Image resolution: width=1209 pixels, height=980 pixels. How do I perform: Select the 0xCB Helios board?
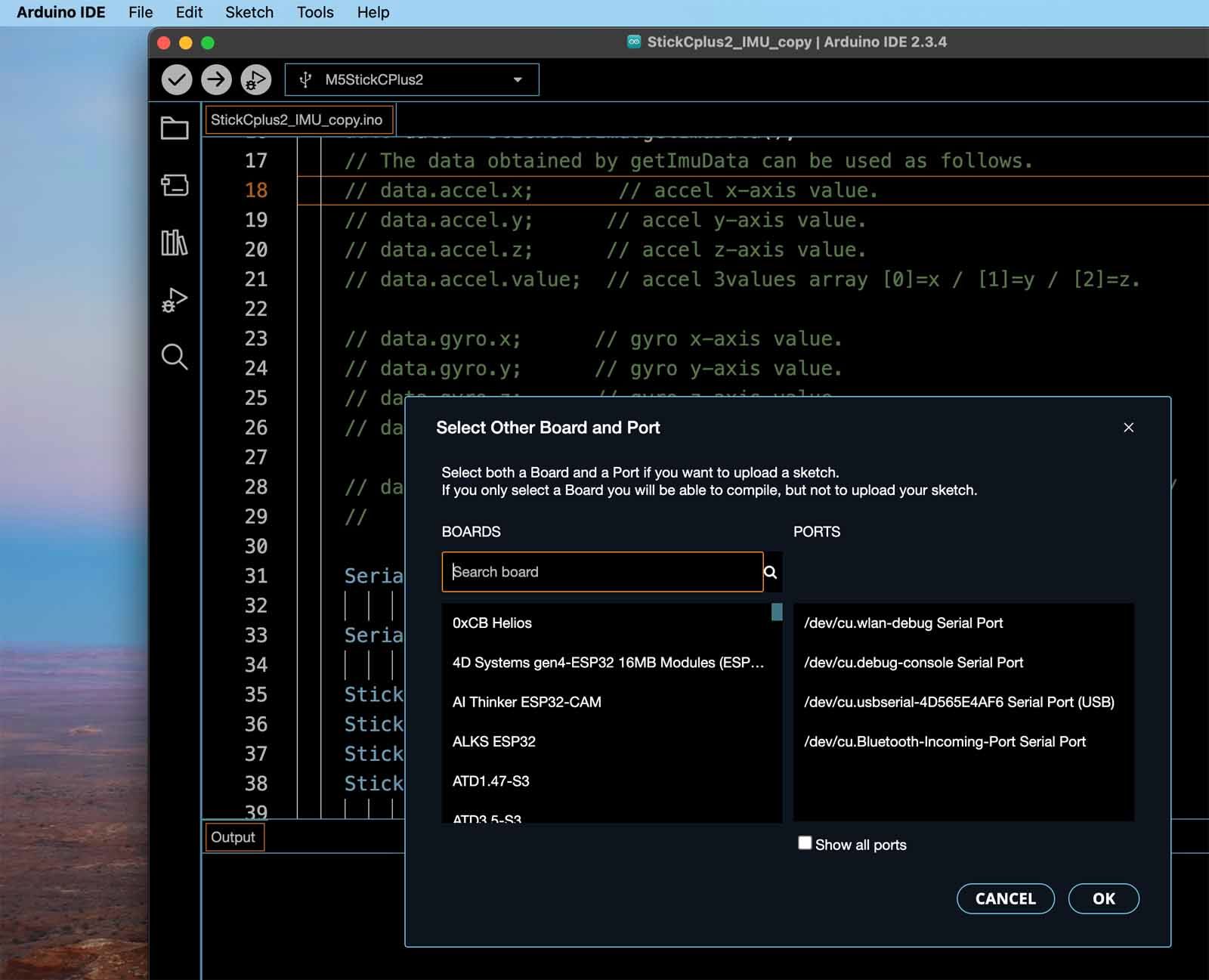coord(606,623)
